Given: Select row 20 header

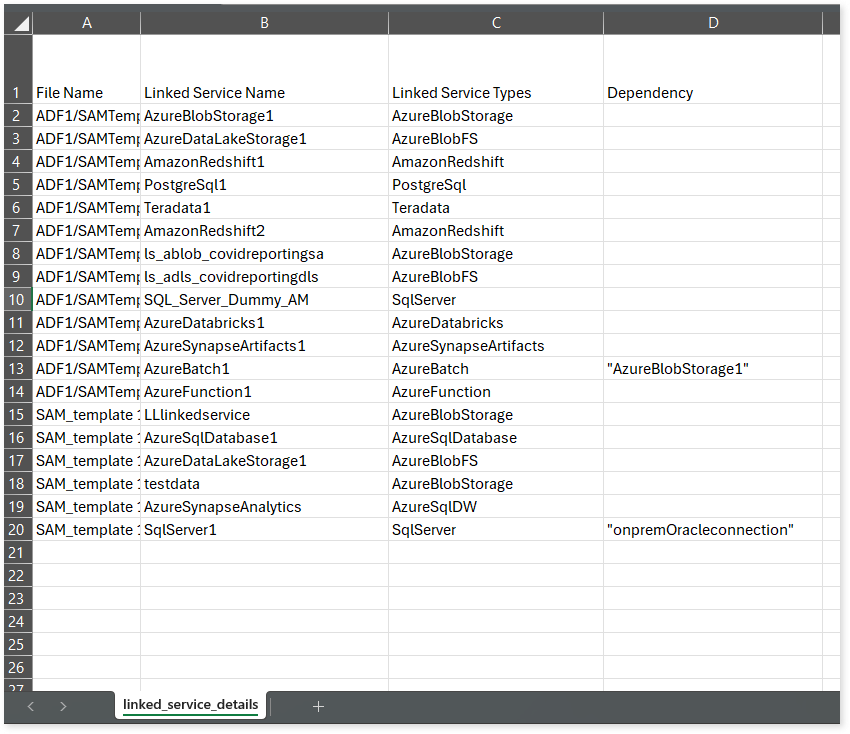Looking at the screenshot, I should [x=18, y=530].
